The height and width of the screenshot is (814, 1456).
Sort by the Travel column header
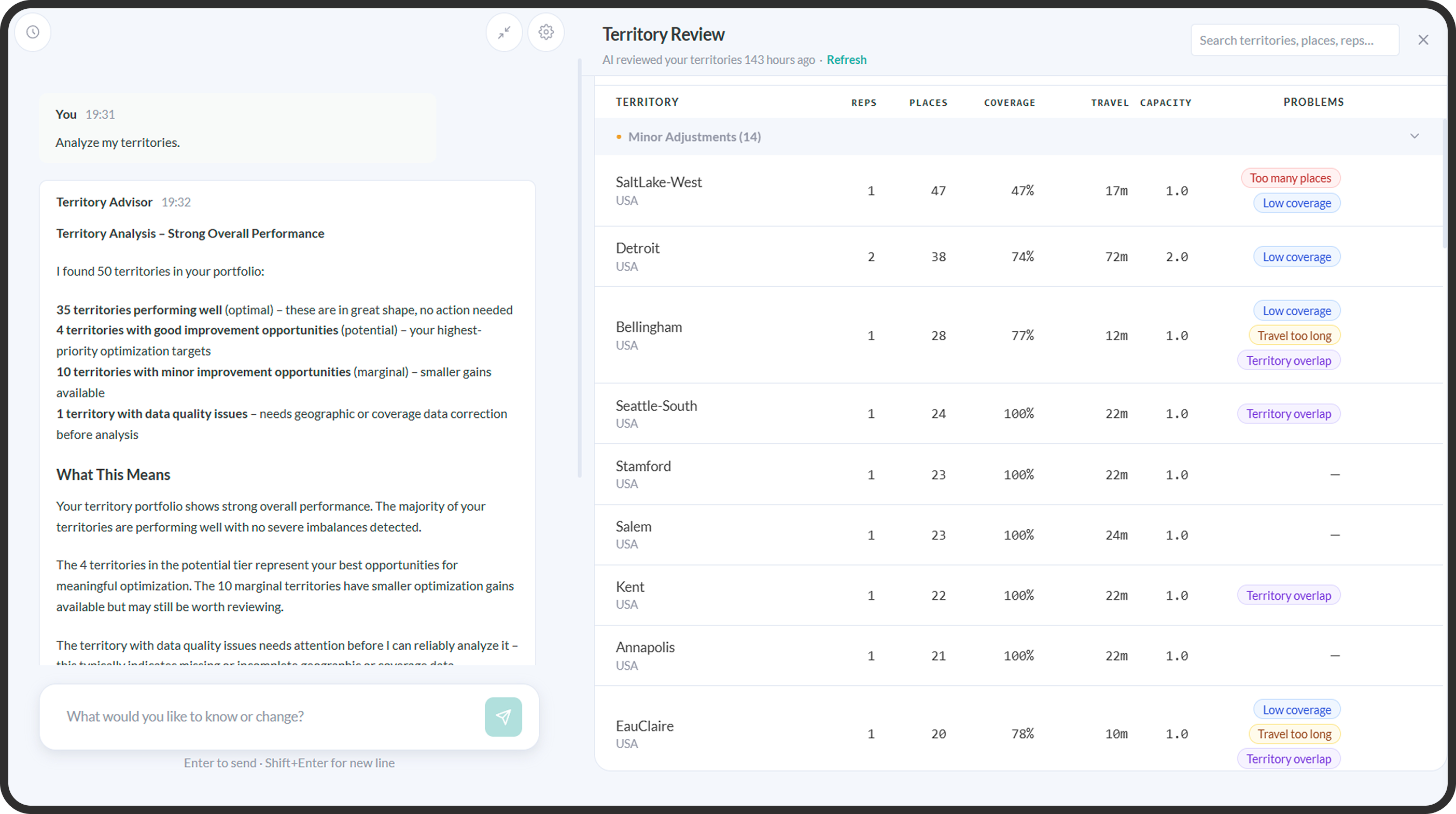[1110, 103]
